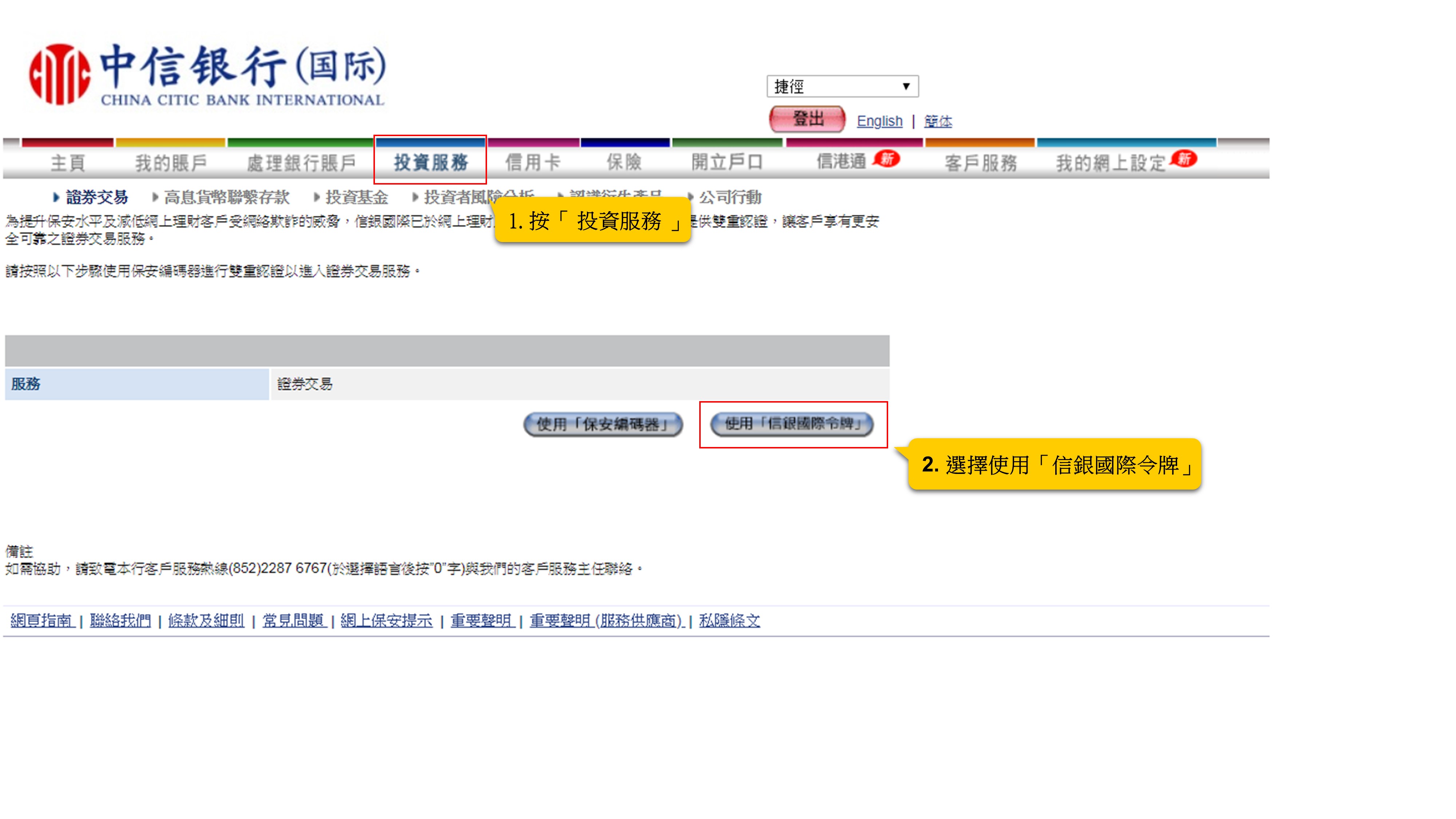Click the 服務 row header cell

[137, 384]
